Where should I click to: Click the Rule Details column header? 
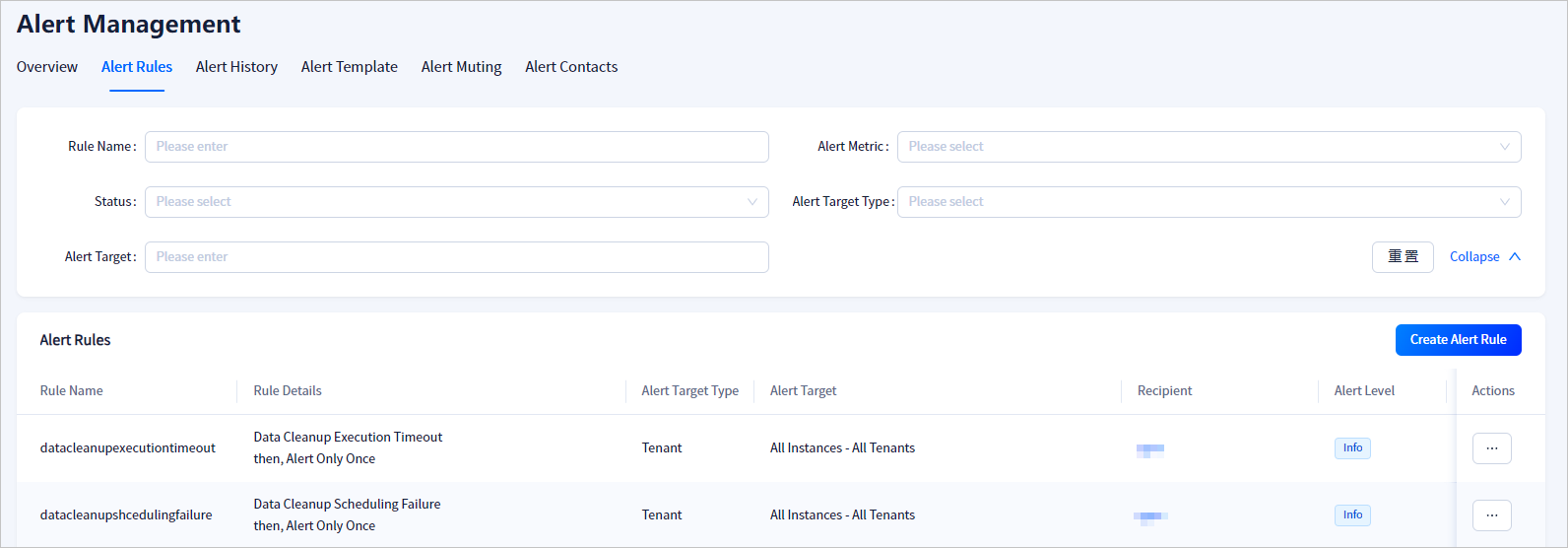[x=288, y=391]
